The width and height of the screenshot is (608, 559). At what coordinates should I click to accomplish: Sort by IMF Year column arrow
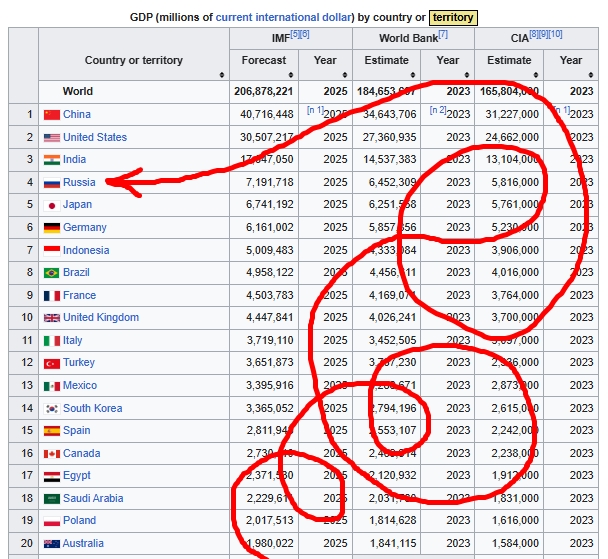tap(344, 74)
